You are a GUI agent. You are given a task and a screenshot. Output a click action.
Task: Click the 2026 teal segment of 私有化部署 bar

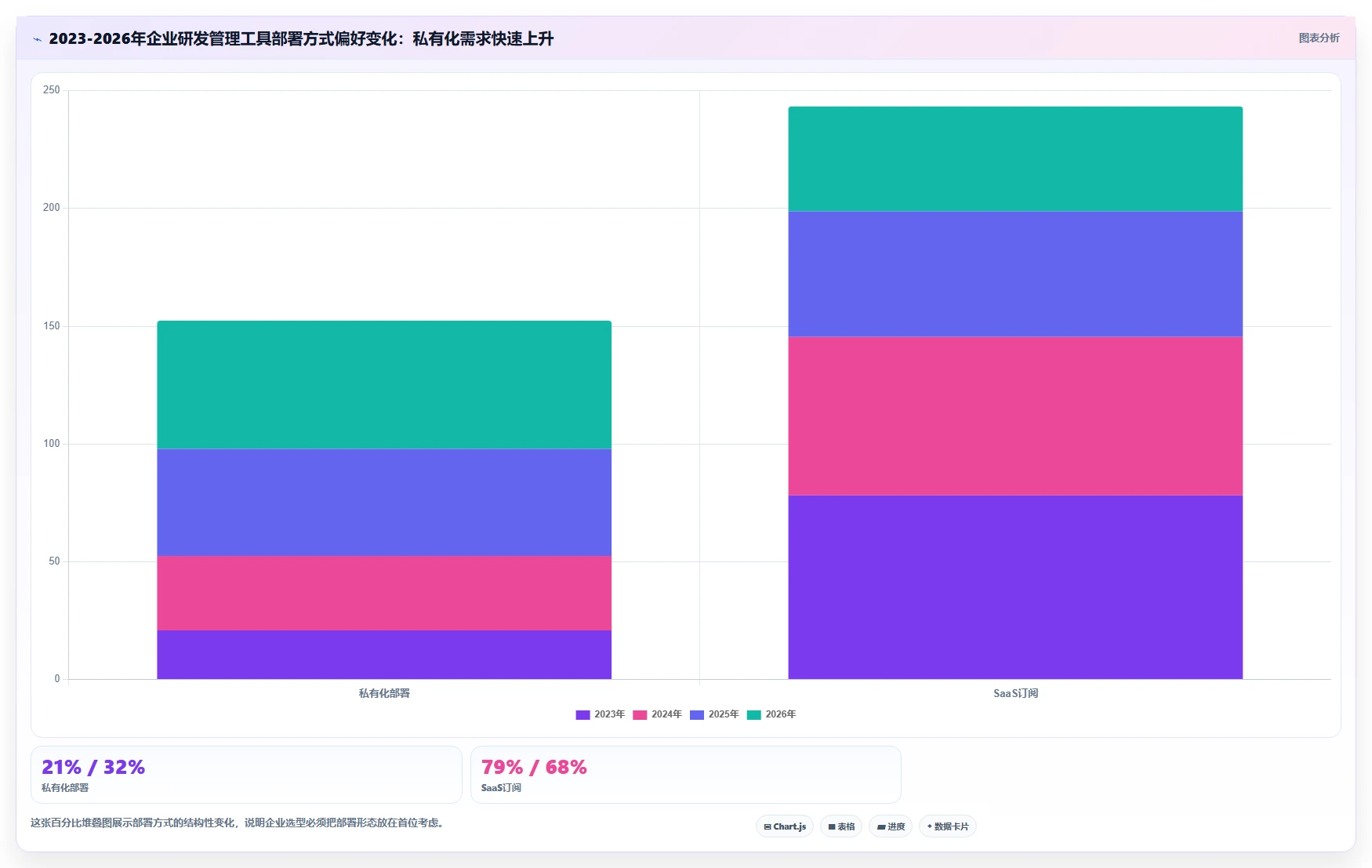[384, 385]
